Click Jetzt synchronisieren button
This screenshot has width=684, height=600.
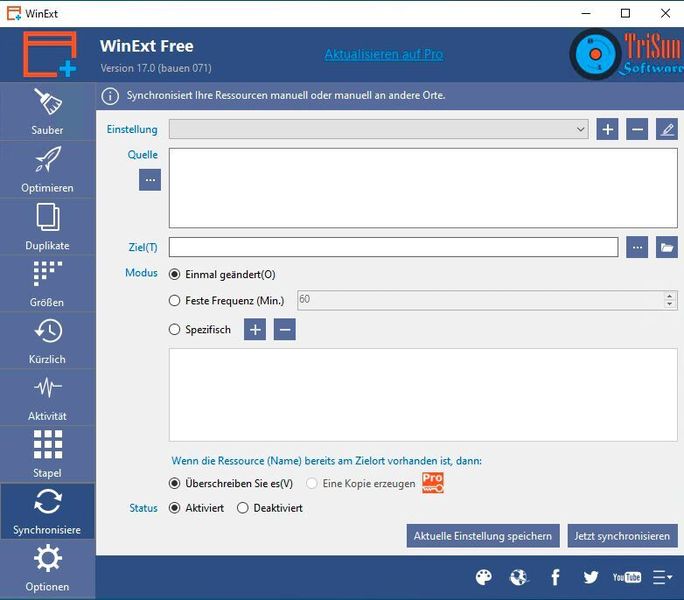[622, 536]
